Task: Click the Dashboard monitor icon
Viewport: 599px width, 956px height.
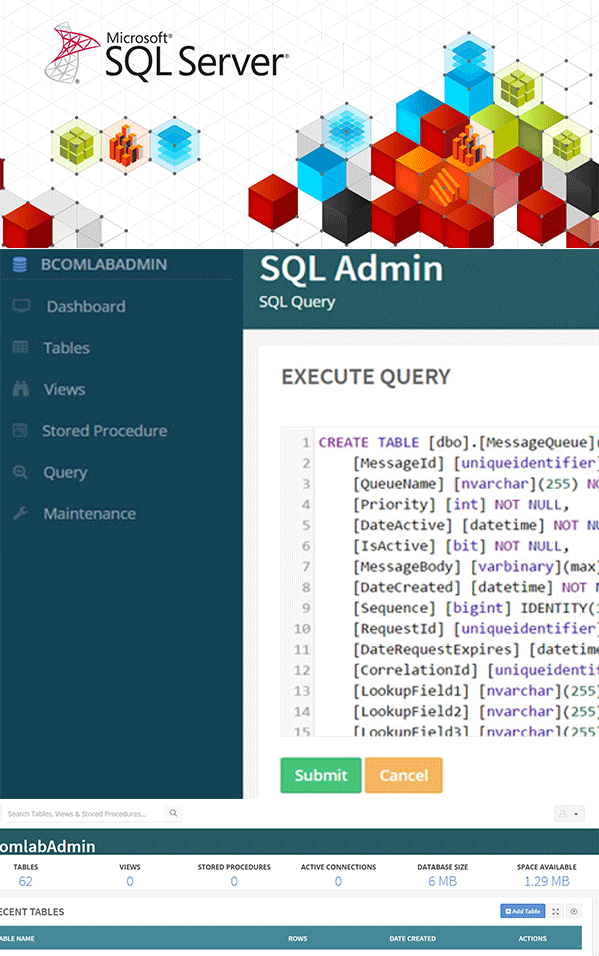Action: [21, 306]
